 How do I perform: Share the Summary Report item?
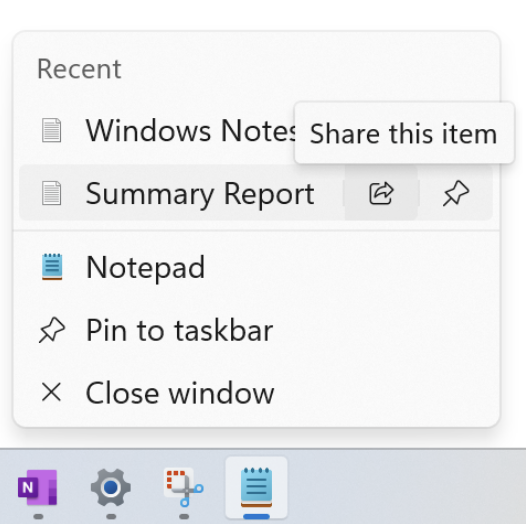(381, 193)
